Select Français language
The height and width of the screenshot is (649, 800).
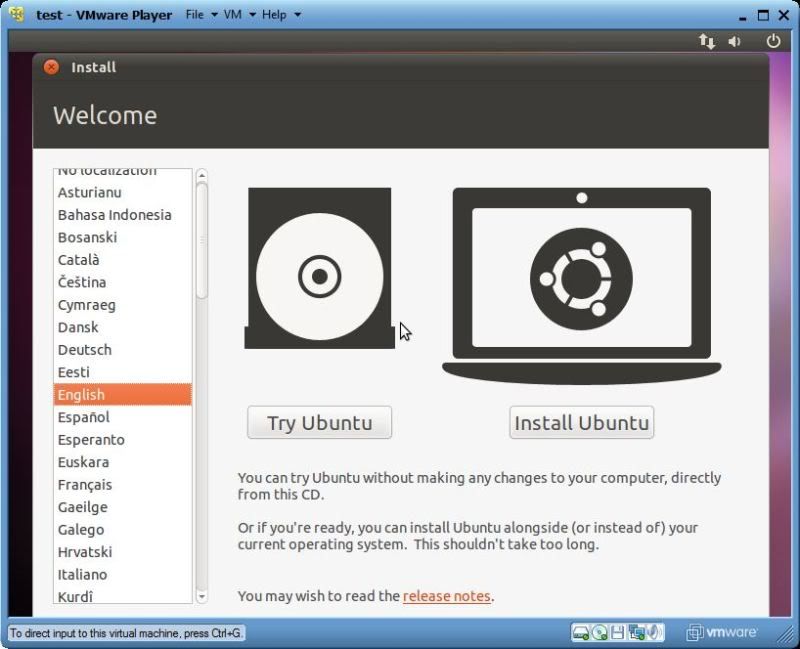[122, 484]
